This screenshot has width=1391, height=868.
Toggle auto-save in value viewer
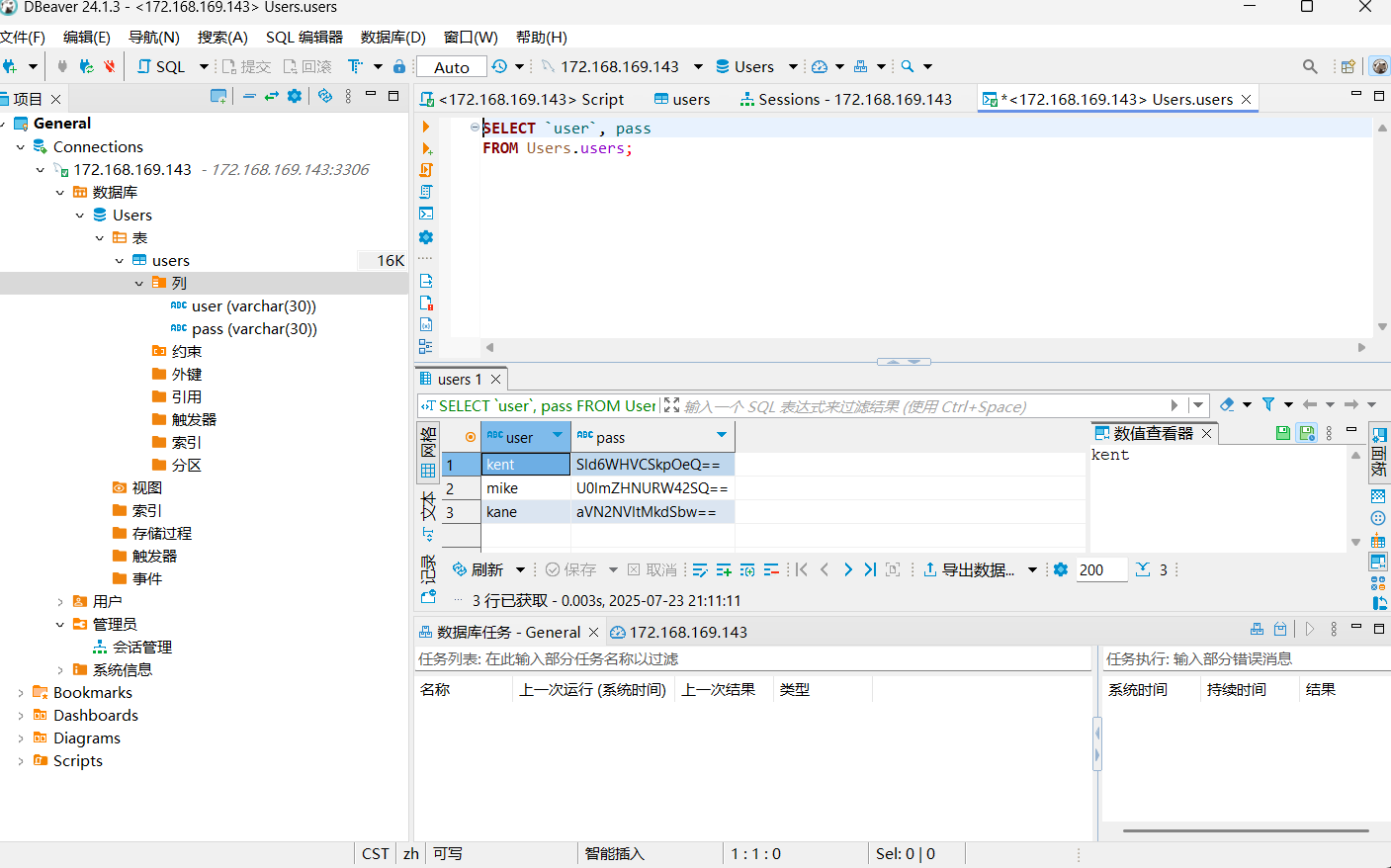coord(1307,433)
